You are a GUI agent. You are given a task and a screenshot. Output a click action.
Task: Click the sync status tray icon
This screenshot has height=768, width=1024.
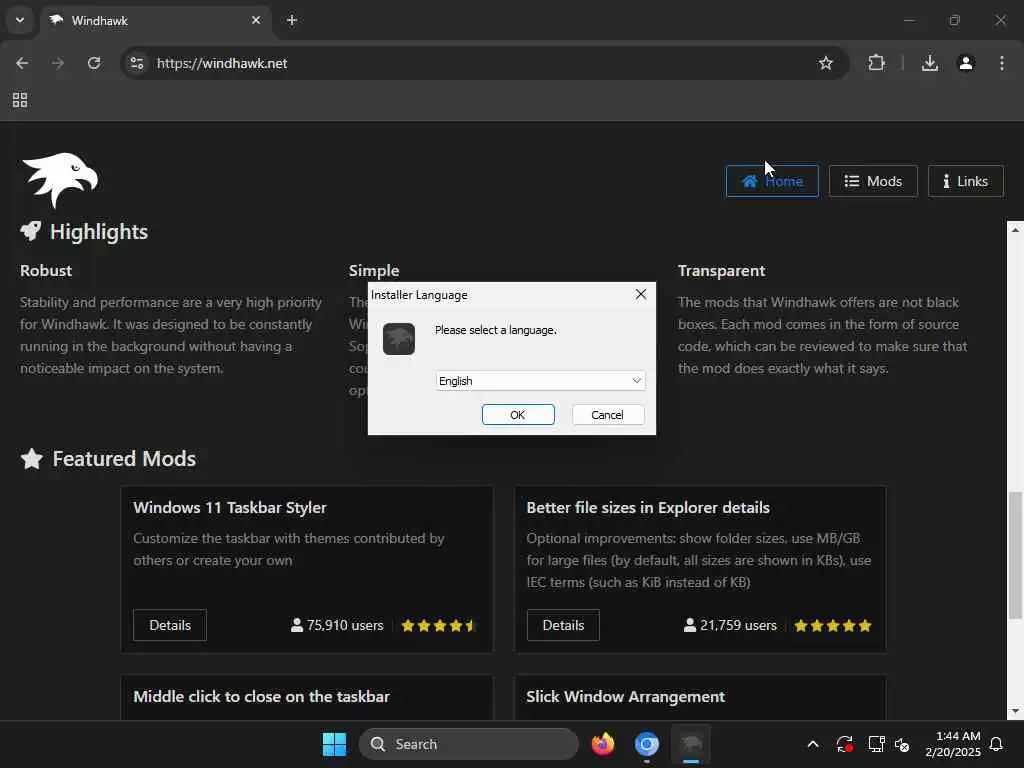(844, 744)
